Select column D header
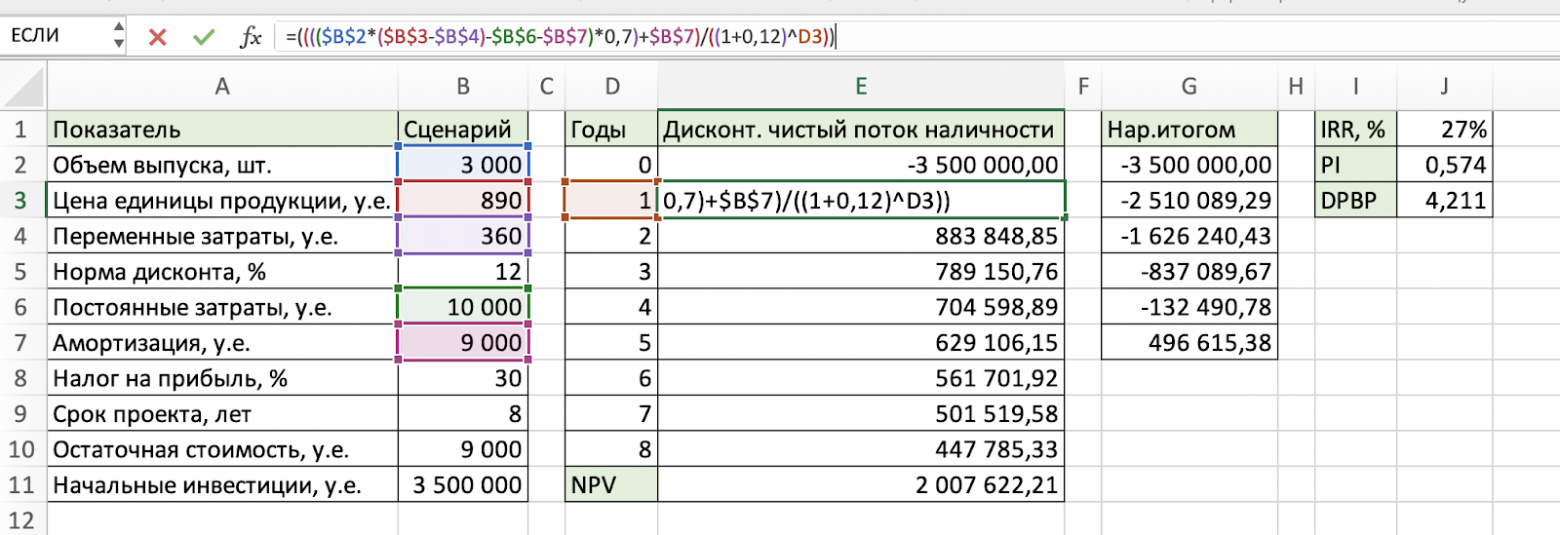Screen dimensions: 1560x535 tap(611, 88)
